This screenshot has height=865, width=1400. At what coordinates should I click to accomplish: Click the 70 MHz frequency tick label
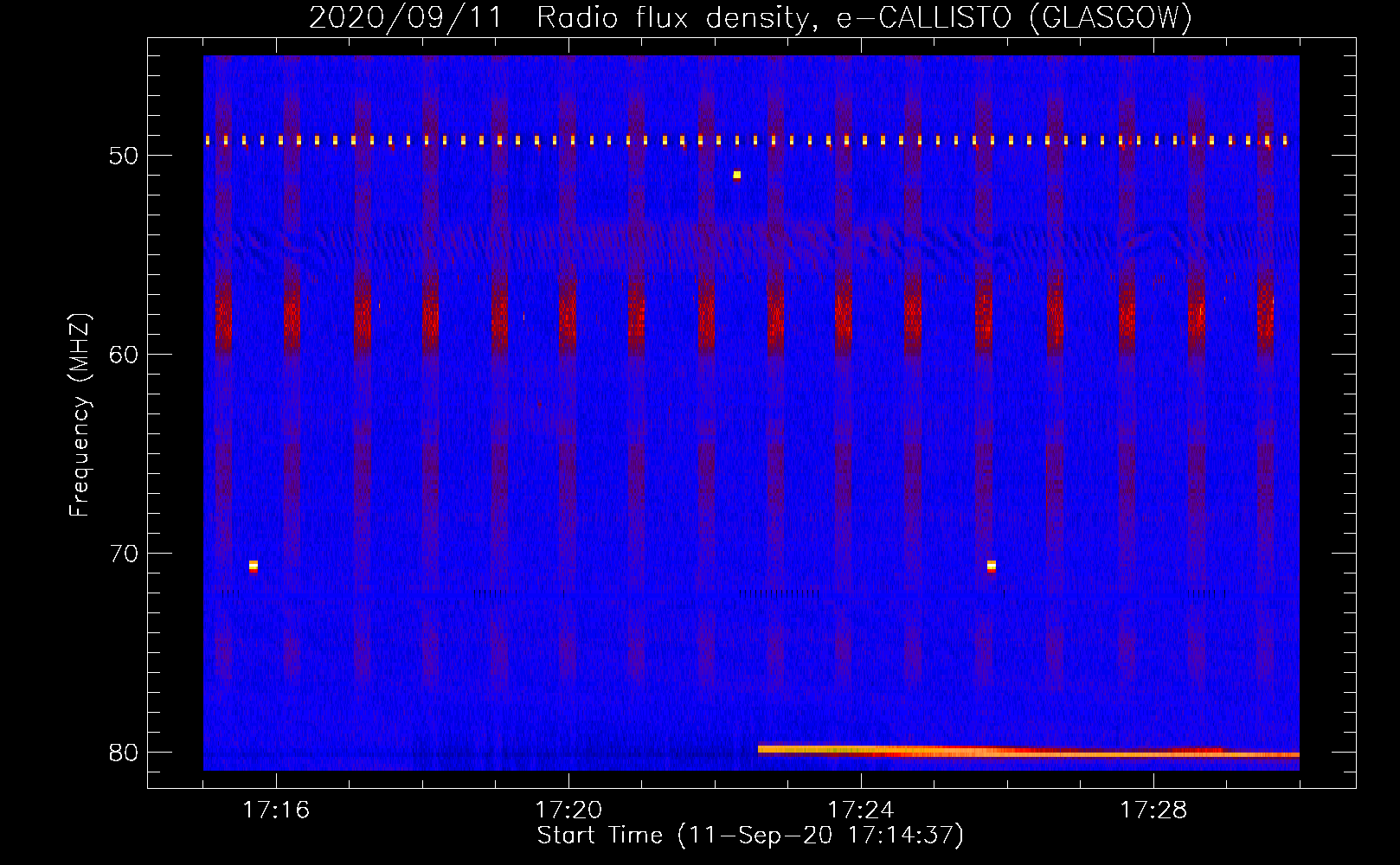coord(124,554)
